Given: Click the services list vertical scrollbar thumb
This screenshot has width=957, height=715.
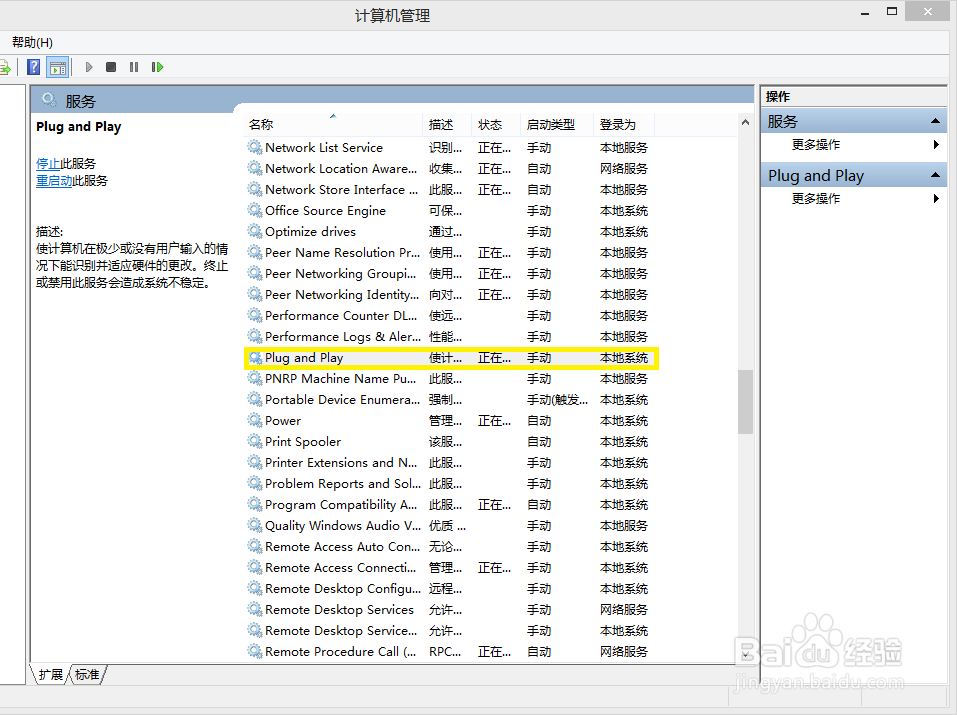Looking at the screenshot, I should 745,402.
